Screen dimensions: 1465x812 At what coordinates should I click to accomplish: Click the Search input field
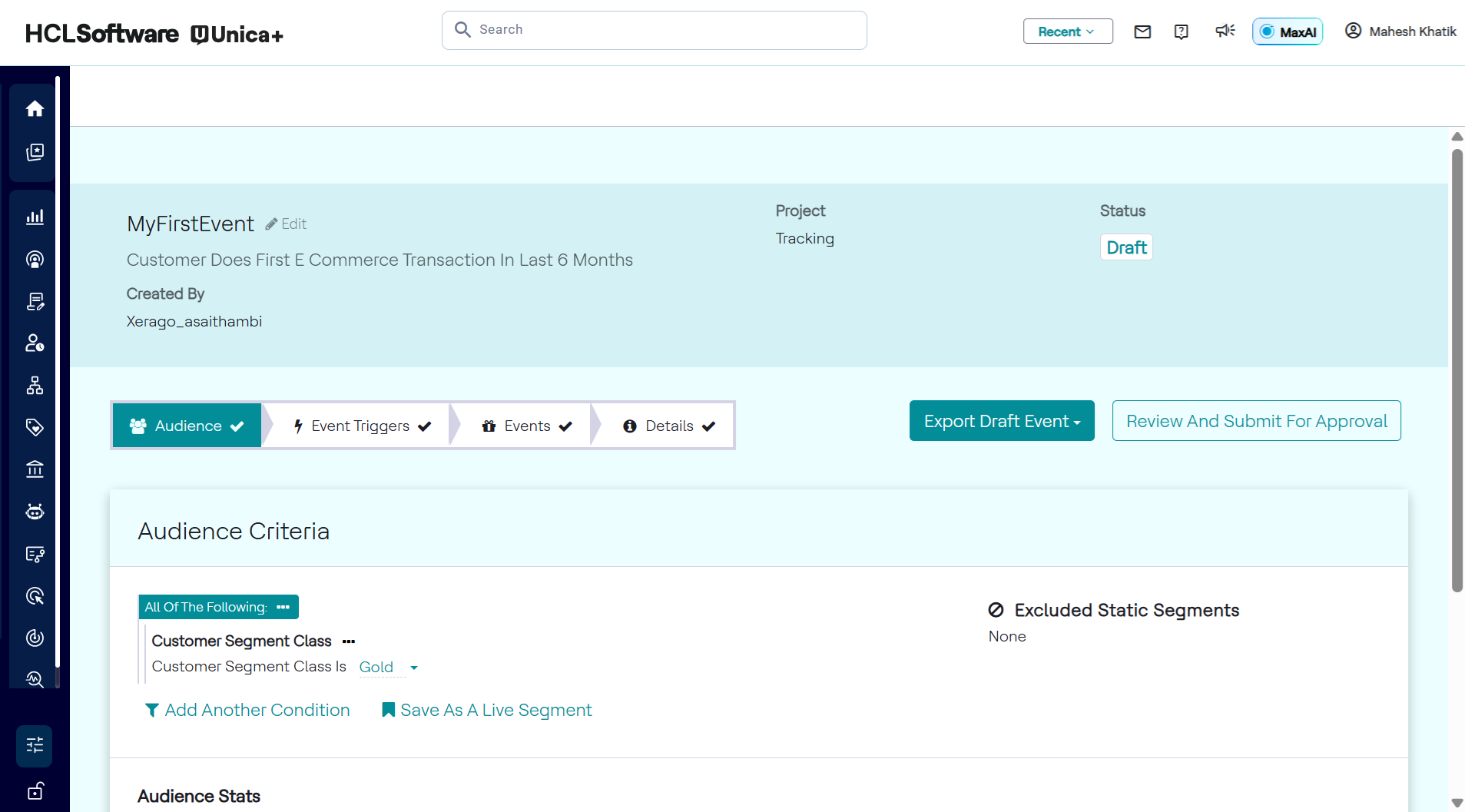point(654,30)
